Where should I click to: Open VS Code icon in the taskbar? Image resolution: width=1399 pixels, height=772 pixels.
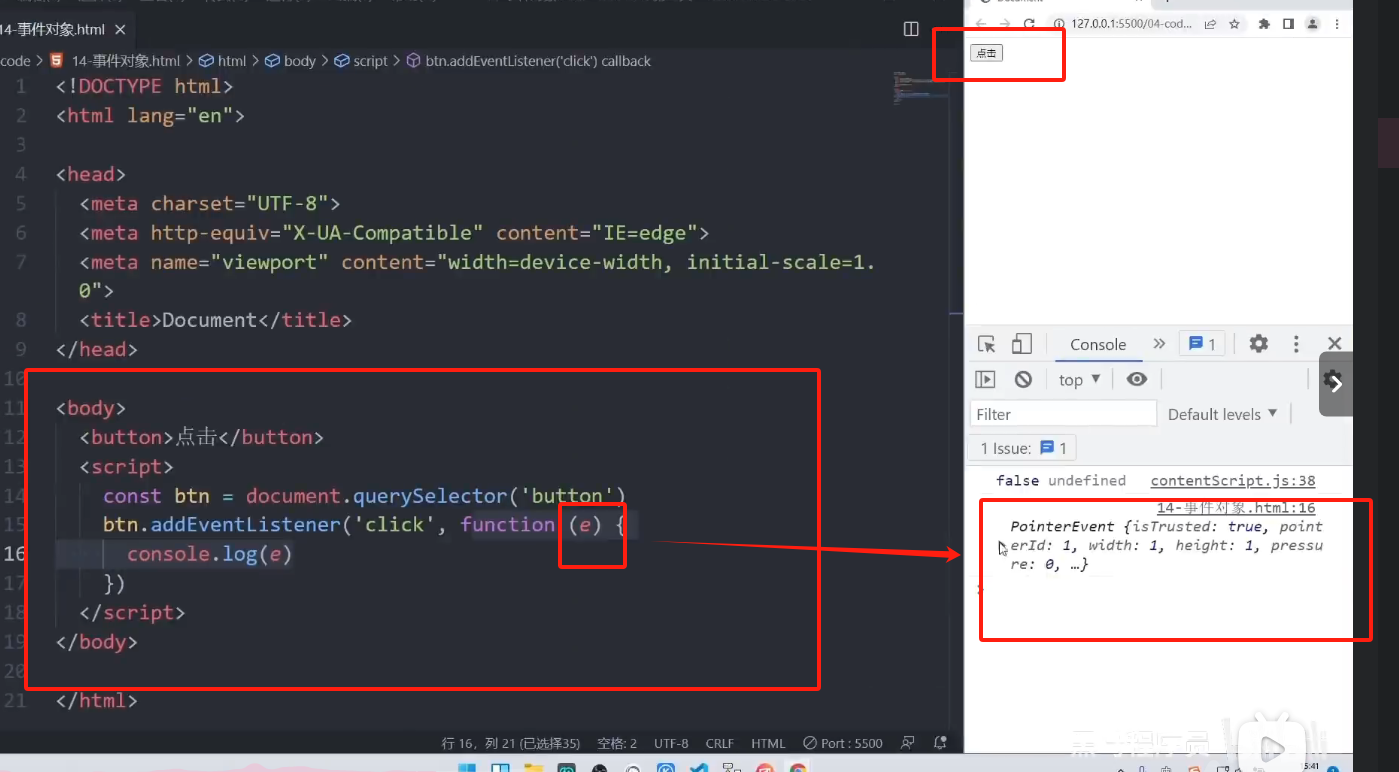[x=699, y=767]
